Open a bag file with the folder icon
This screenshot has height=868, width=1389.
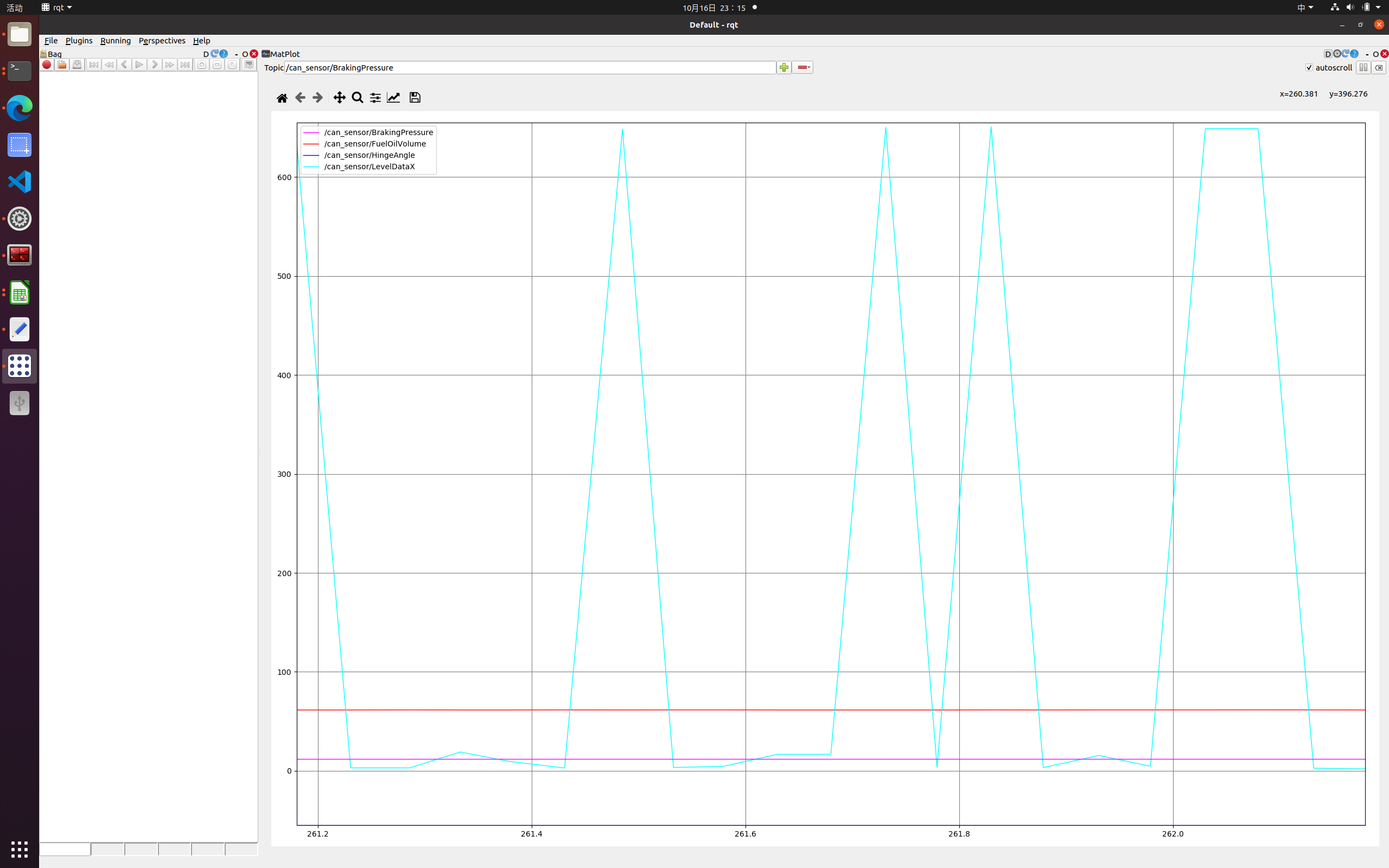[x=61, y=65]
